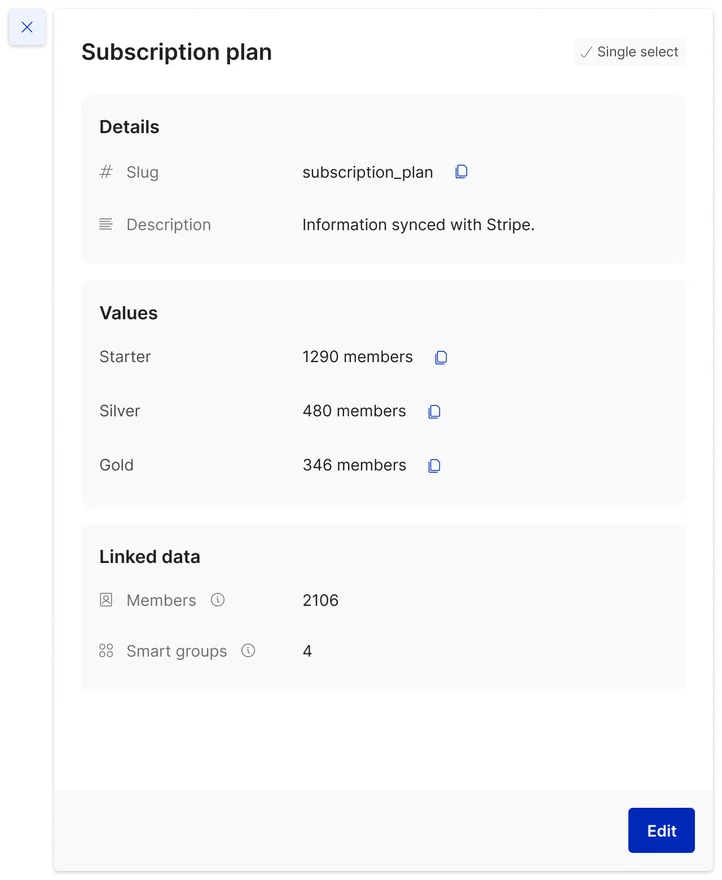
Task: Click the Smart groups grid icon
Action: (106, 650)
